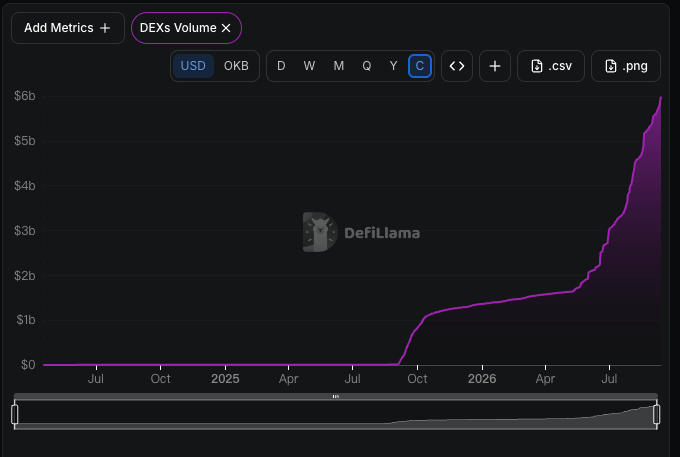This screenshot has height=457, width=680.
Task: Click the $4b y-axis label
Action: [x=25, y=186]
